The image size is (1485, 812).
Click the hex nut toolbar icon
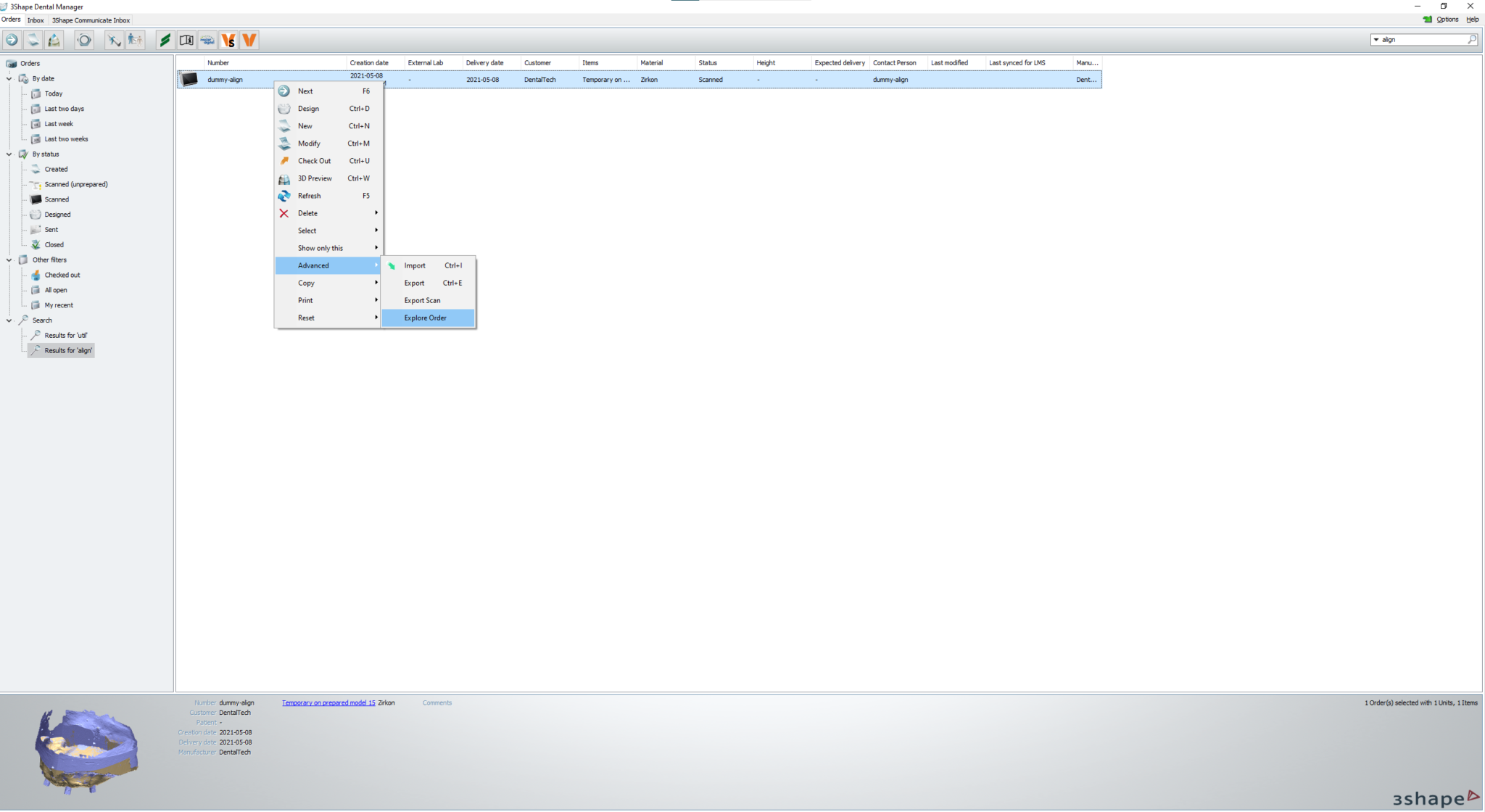point(84,41)
